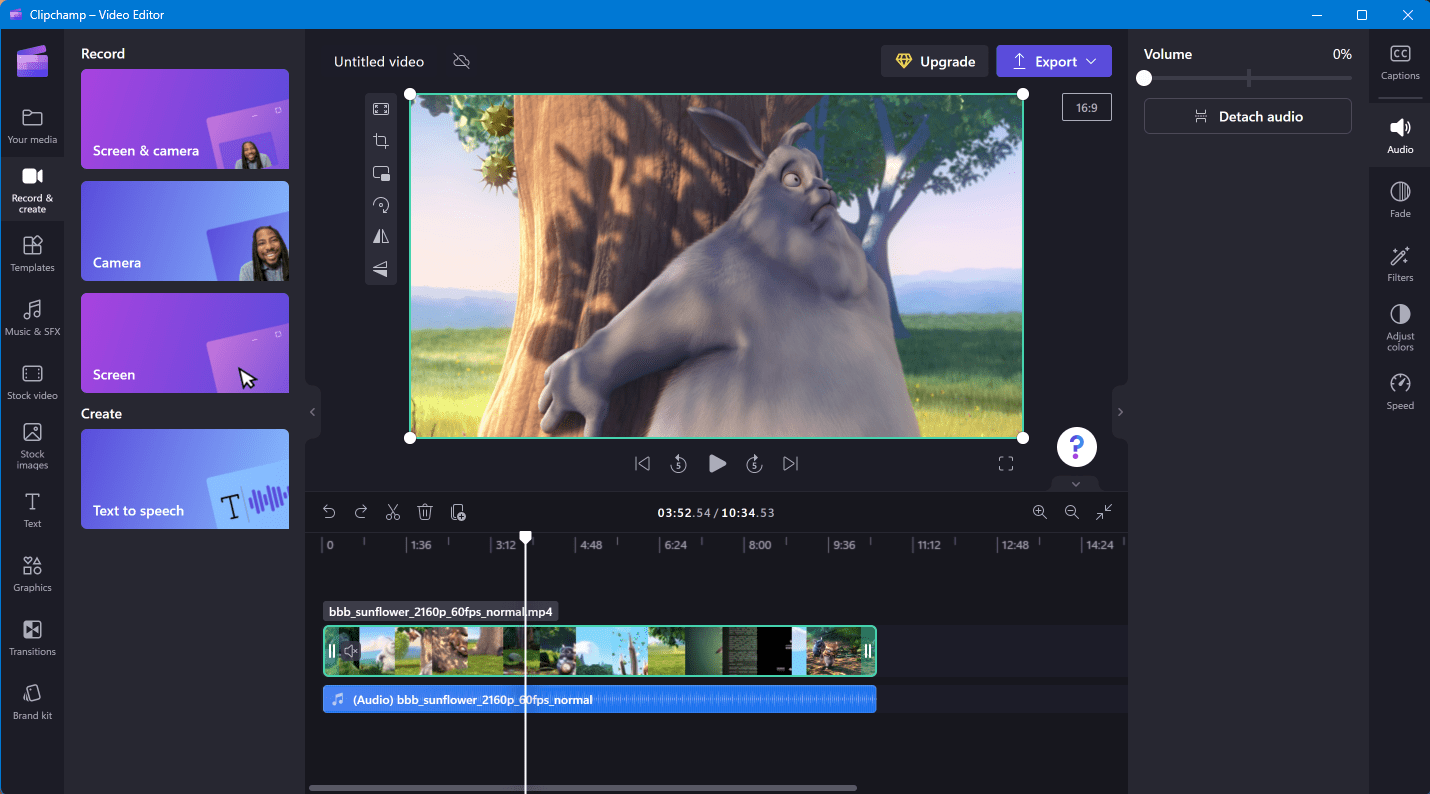
Task: Click the cloud backup icon beside the title
Action: tap(461, 61)
